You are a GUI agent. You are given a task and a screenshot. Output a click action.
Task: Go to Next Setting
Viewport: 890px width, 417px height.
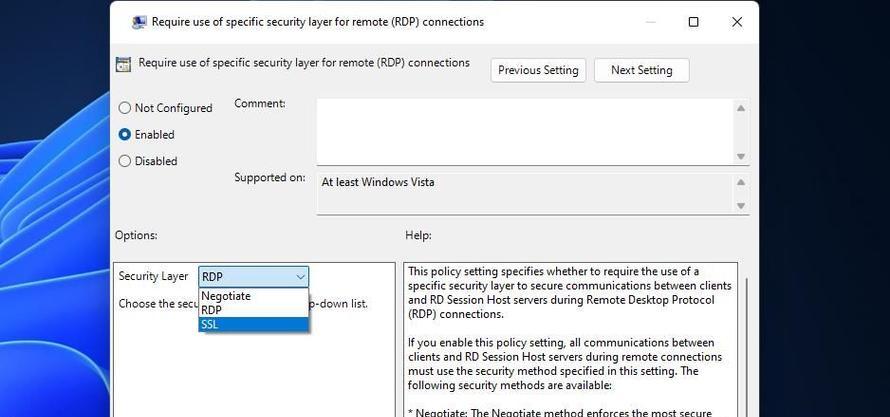click(x=641, y=70)
